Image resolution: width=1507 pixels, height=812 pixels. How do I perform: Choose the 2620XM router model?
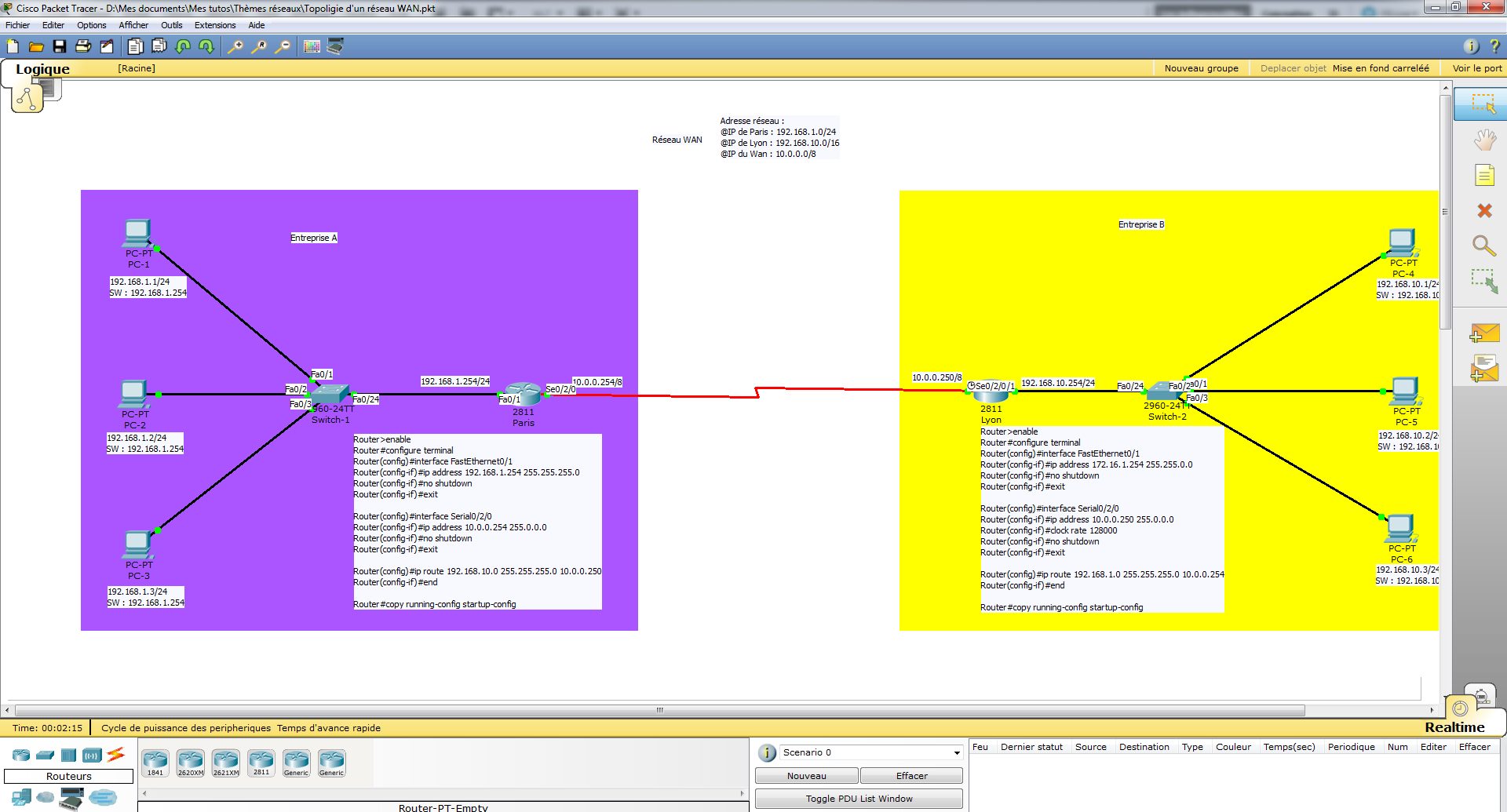pos(191,763)
